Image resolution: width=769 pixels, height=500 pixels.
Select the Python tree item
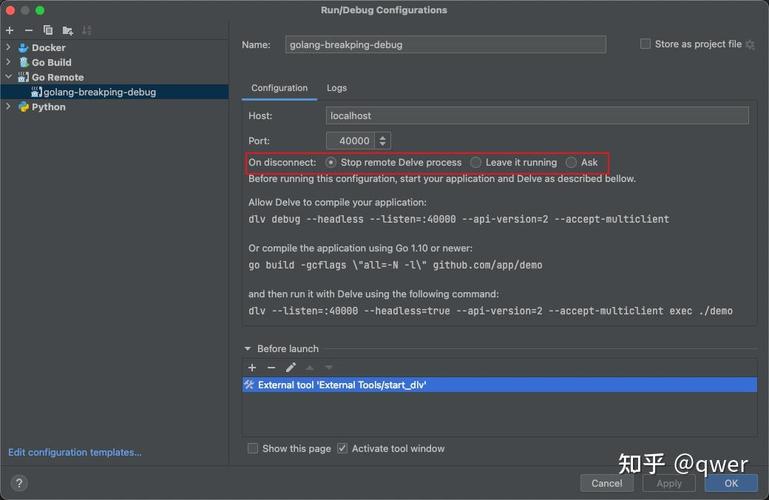[x=49, y=107]
